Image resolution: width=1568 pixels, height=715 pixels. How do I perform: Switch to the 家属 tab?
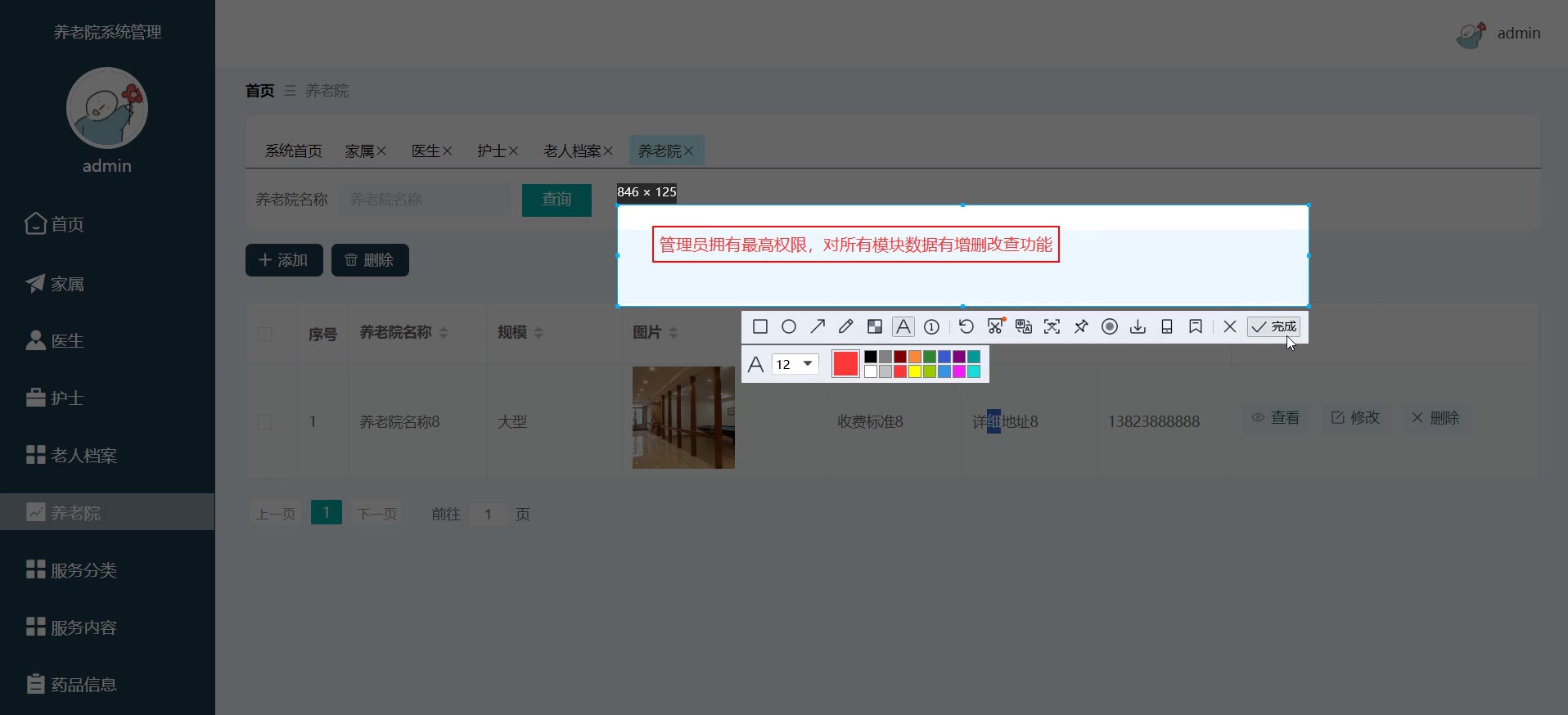359,151
